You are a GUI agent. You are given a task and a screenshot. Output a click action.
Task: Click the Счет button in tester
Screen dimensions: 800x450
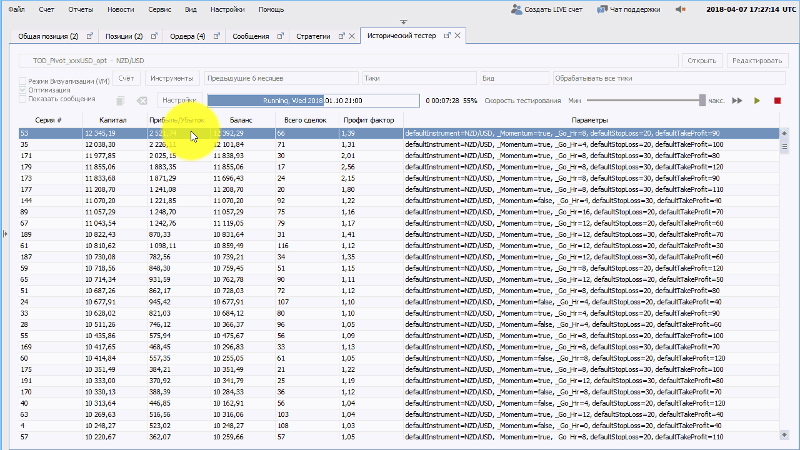126,79
